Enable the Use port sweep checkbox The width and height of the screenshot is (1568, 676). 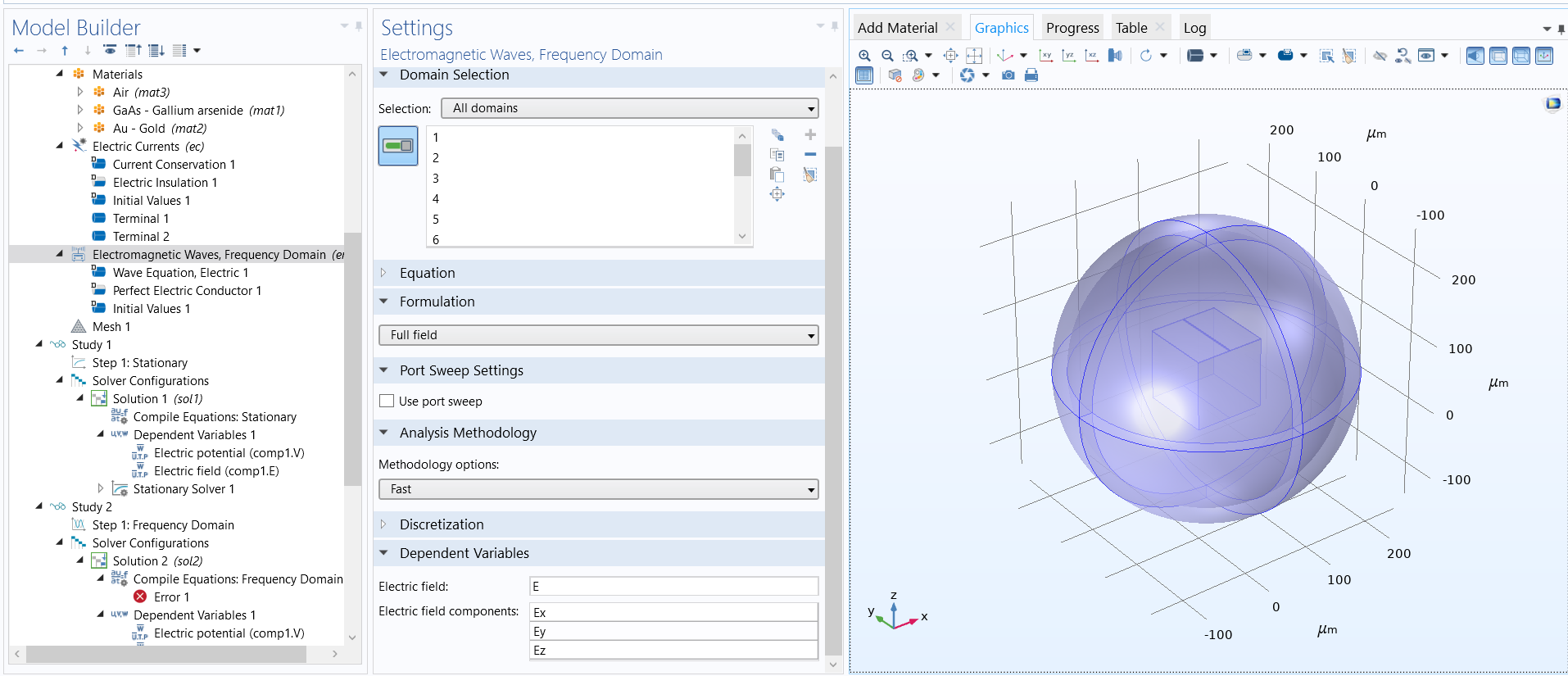387,402
